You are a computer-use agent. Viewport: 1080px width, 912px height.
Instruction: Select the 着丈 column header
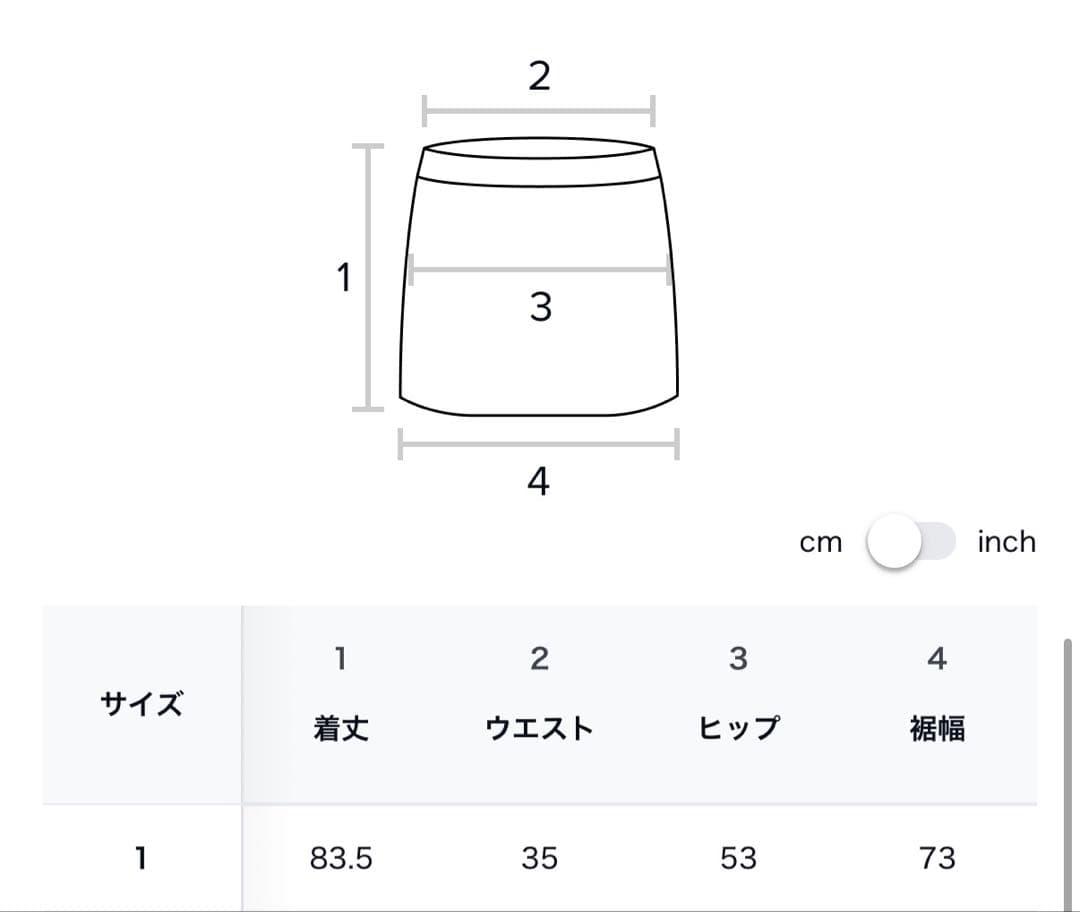pyautogui.click(x=341, y=729)
